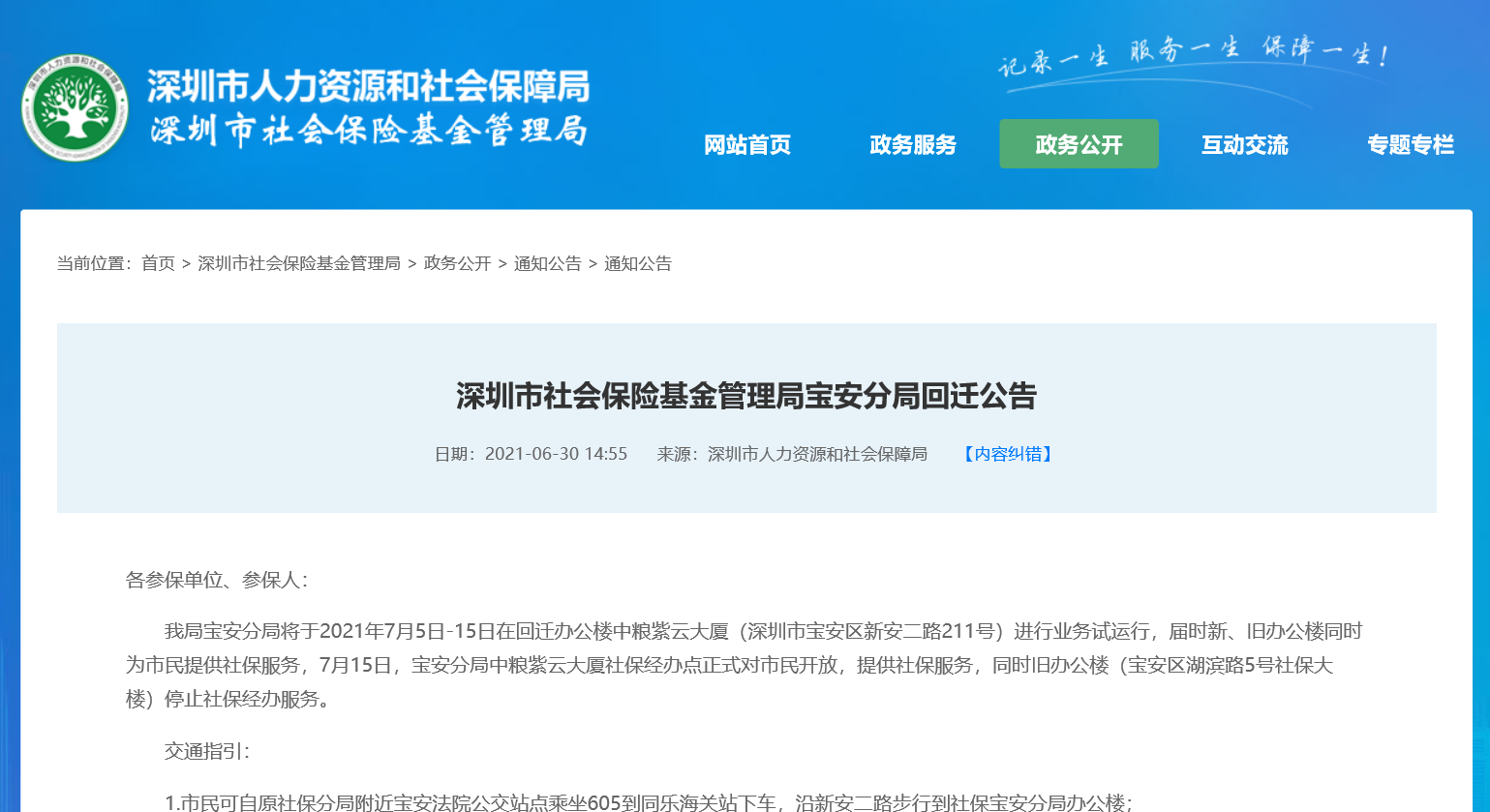Click the first 通知公告 breadcrumb link

[548, 263]
